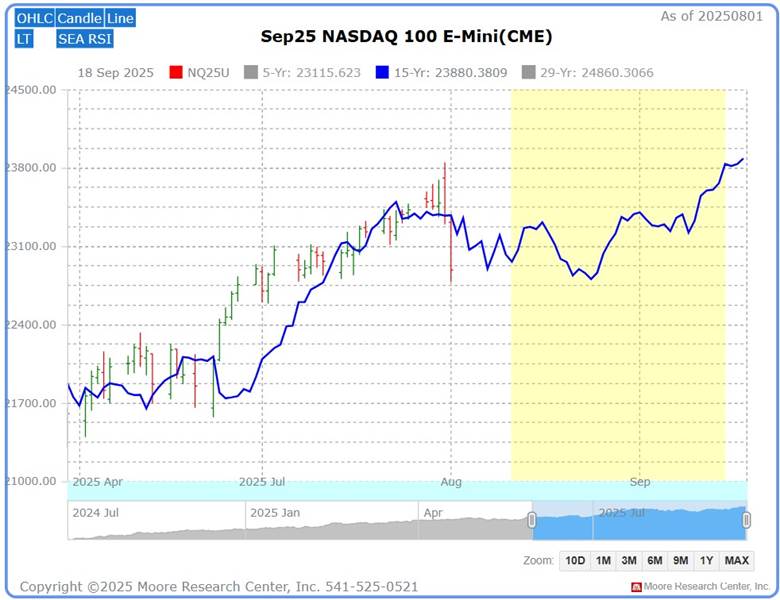The width and height of the screenshot is (780, 600).
Task: Click the 21700.00 price axis label
Action: [x=31, y=403]
